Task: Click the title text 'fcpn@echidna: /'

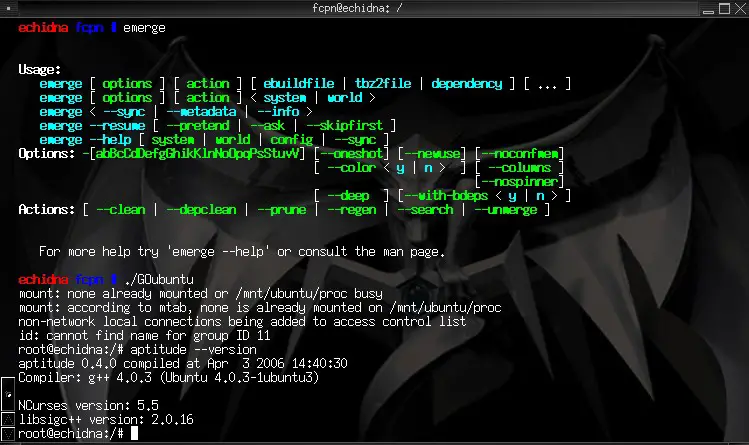Action: pos(357,8)
